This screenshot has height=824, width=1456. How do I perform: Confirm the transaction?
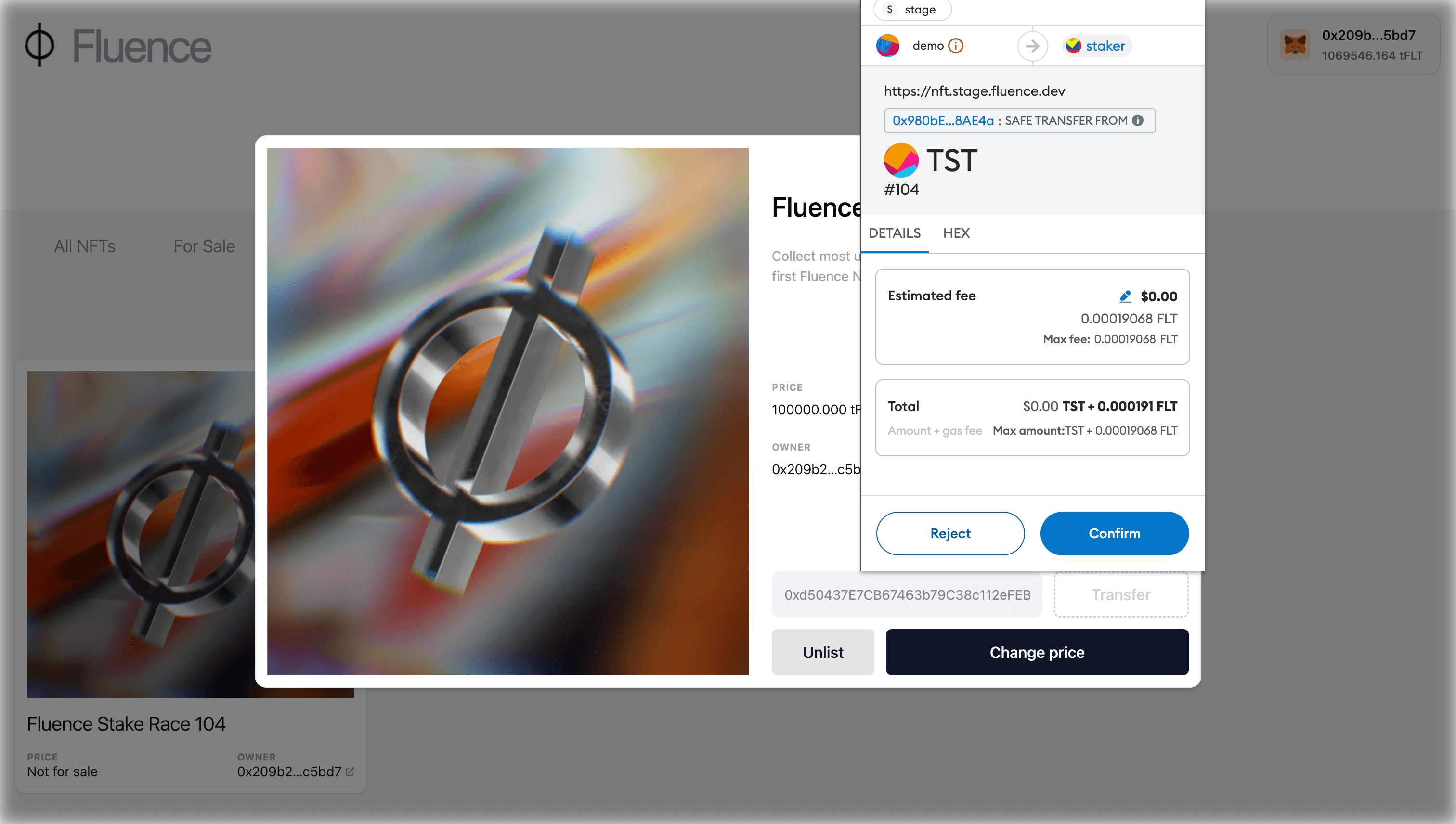(1114, 533)
